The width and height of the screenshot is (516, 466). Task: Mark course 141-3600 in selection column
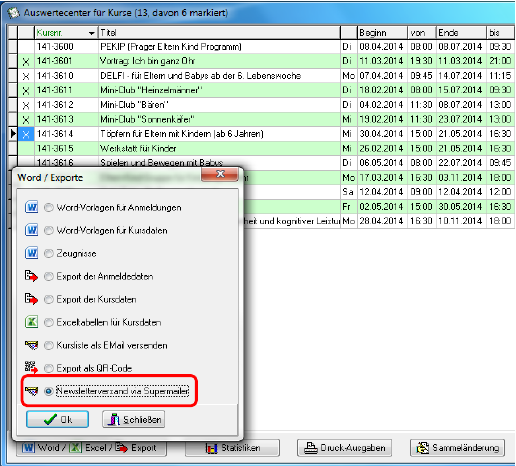coord(26,47)
